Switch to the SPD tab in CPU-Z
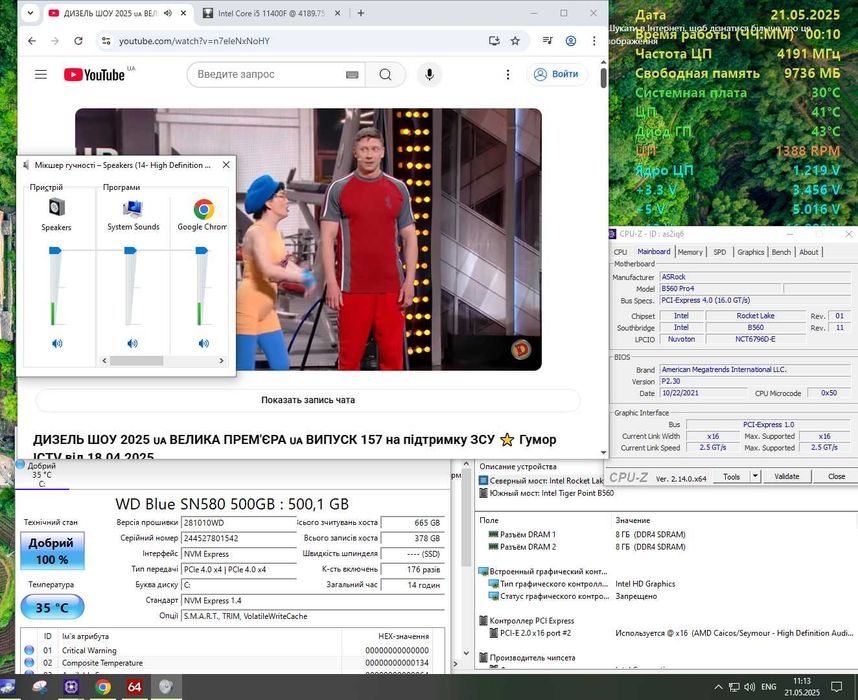 [x=720, y=252]
